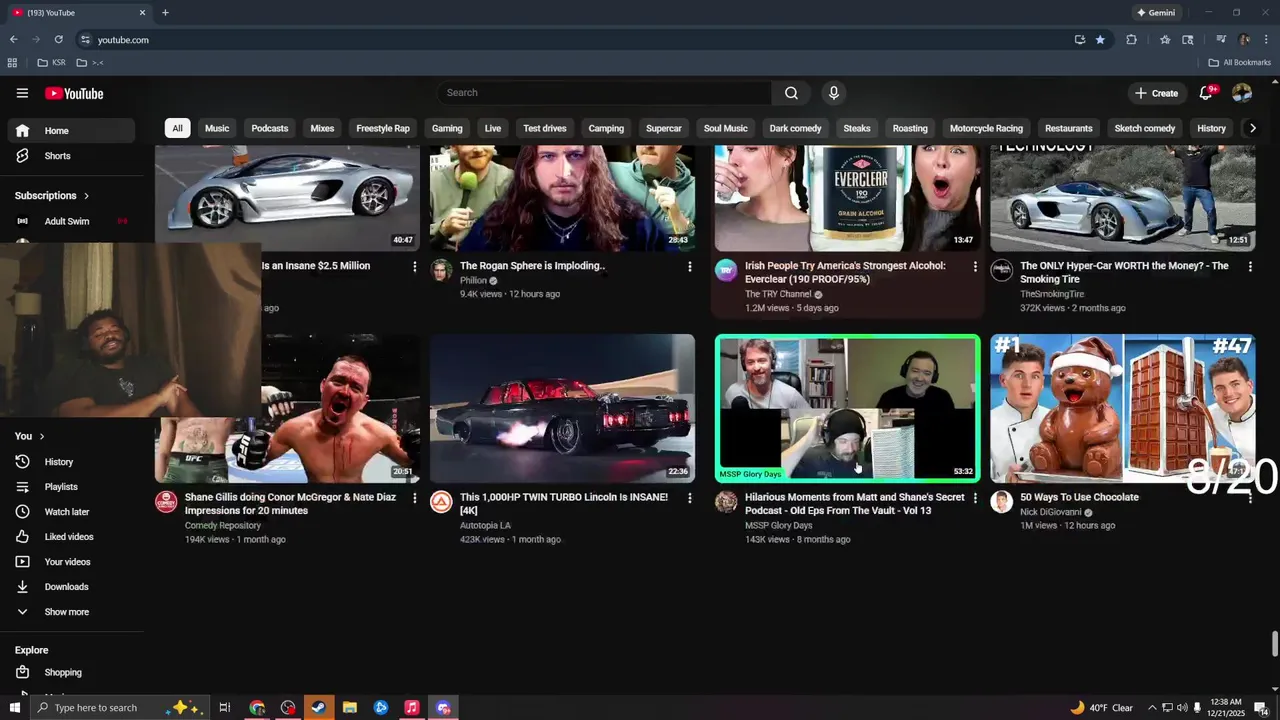The width and height of the screenshot is (1280, 720).
Task: Open the Windows Start menu
Action: coord(14,708)
